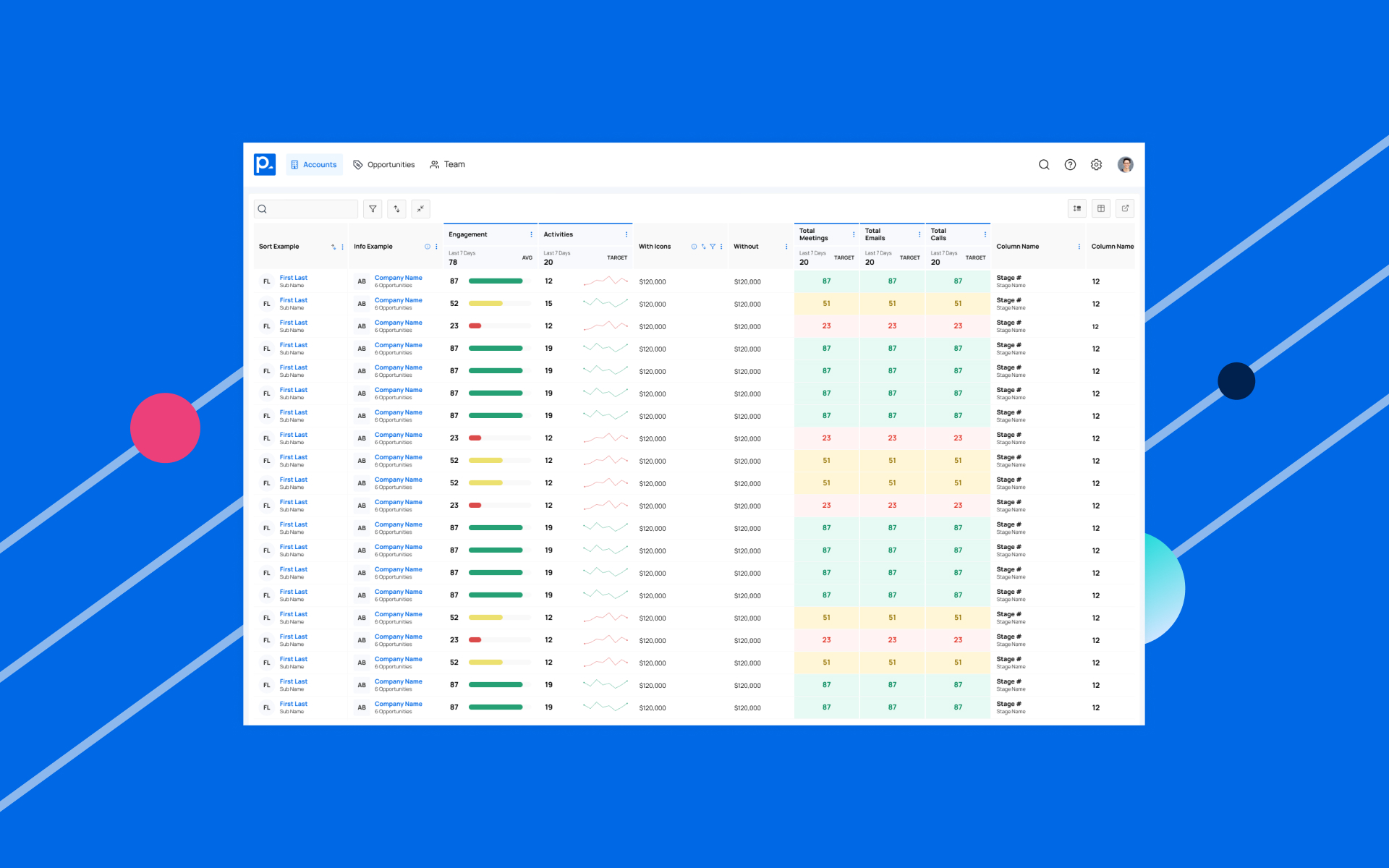Click the filter icon in the With Icons column header
The width and height of the screenshot is (1389, 868).
click(x=713, y=246)
